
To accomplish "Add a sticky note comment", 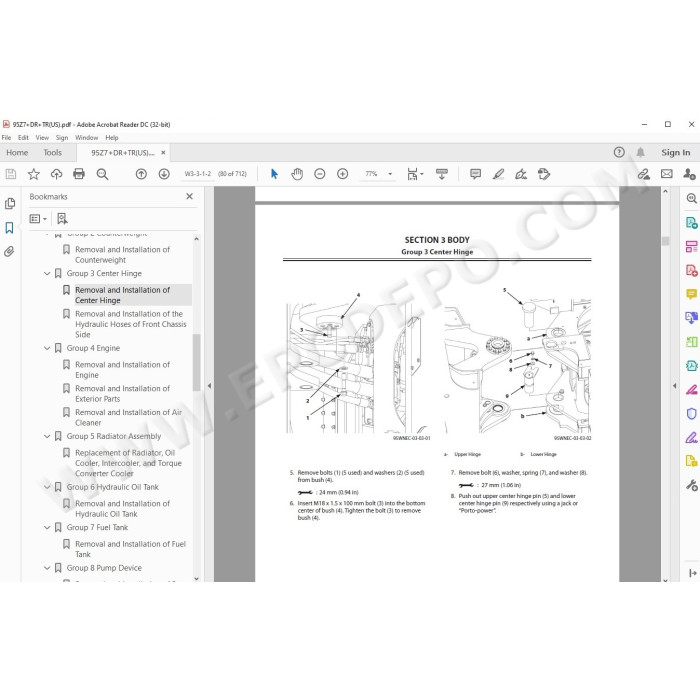I will [x=475, y=174].
